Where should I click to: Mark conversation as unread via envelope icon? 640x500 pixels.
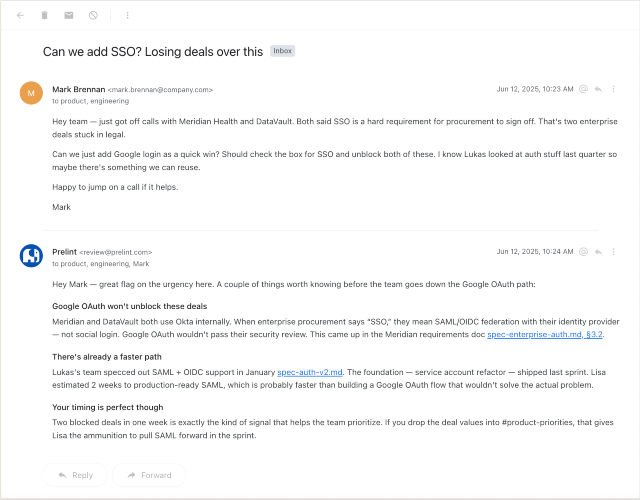coord(69,15)
